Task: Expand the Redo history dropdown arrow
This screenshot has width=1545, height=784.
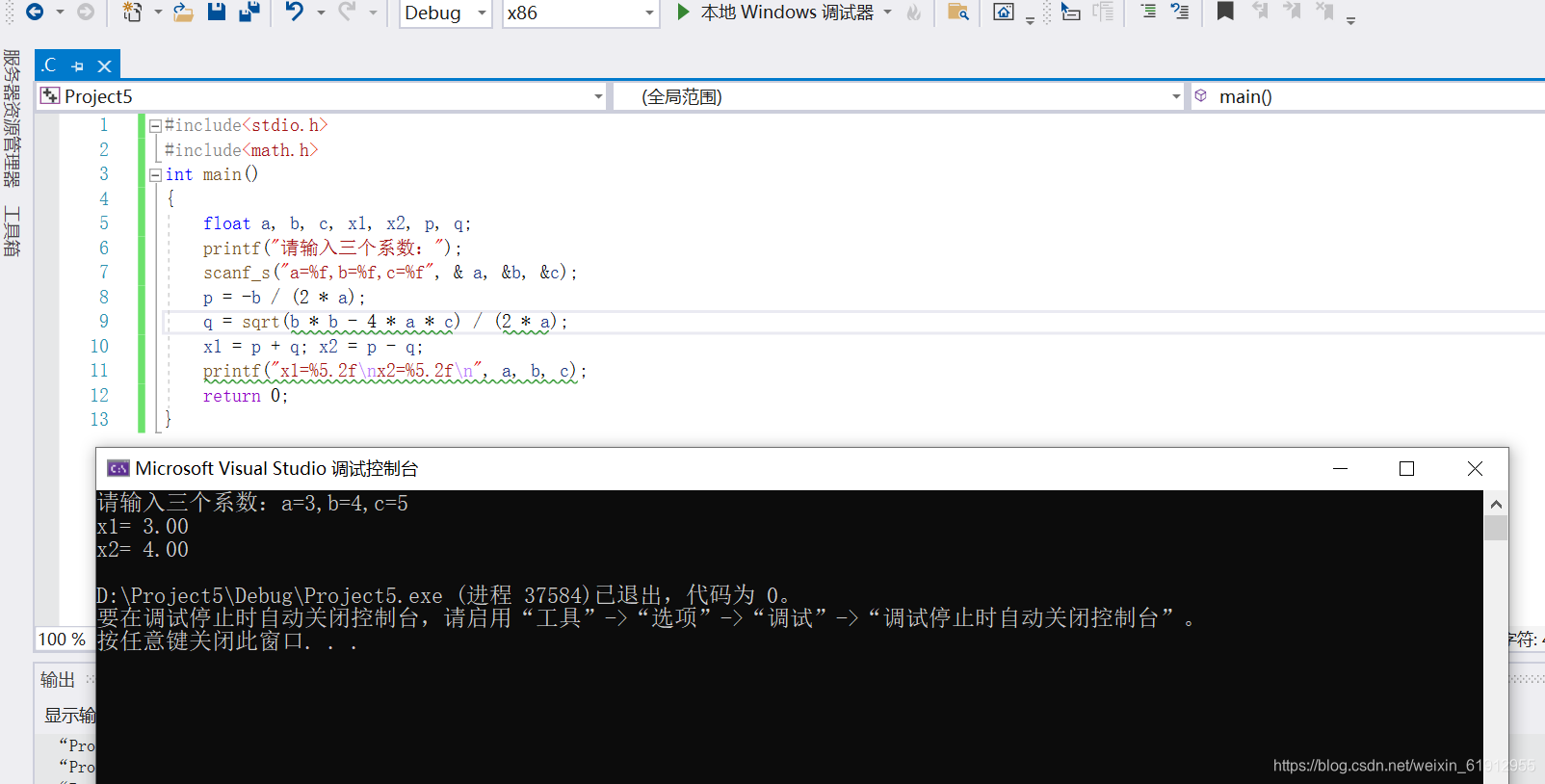Action: click(x=373, y=13)
